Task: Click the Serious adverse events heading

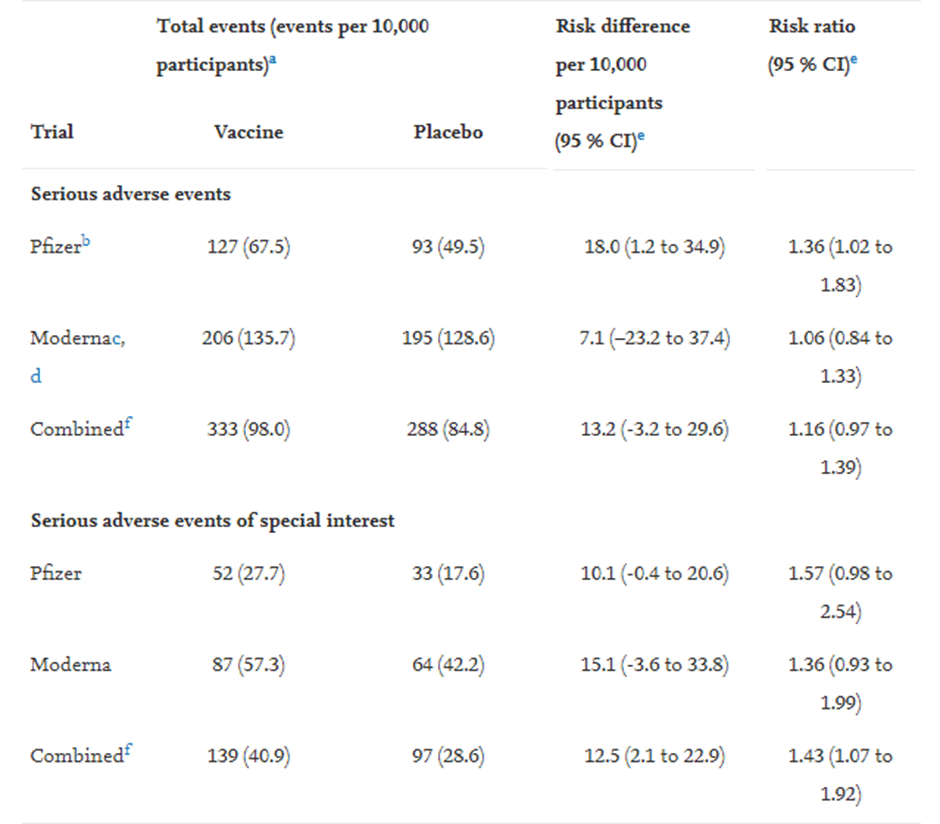Action: pyautogui.click(x=131, y=194)
